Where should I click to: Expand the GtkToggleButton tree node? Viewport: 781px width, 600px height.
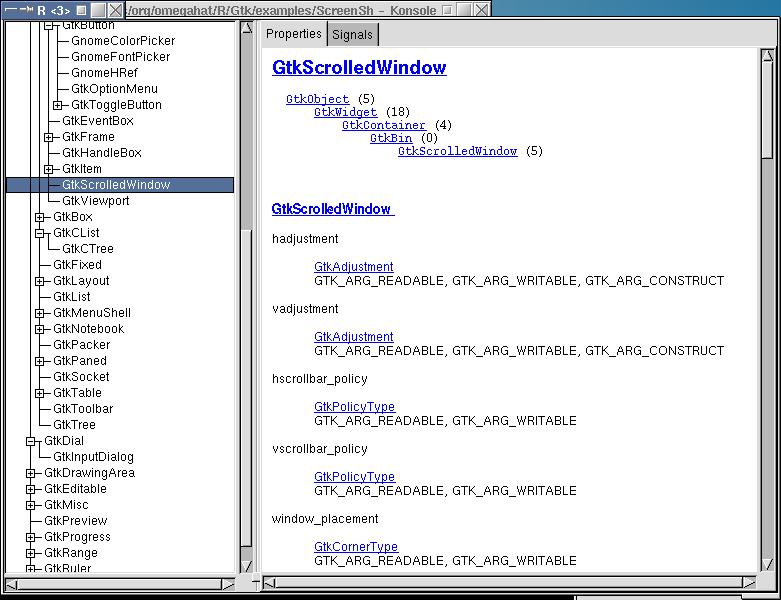58,105
